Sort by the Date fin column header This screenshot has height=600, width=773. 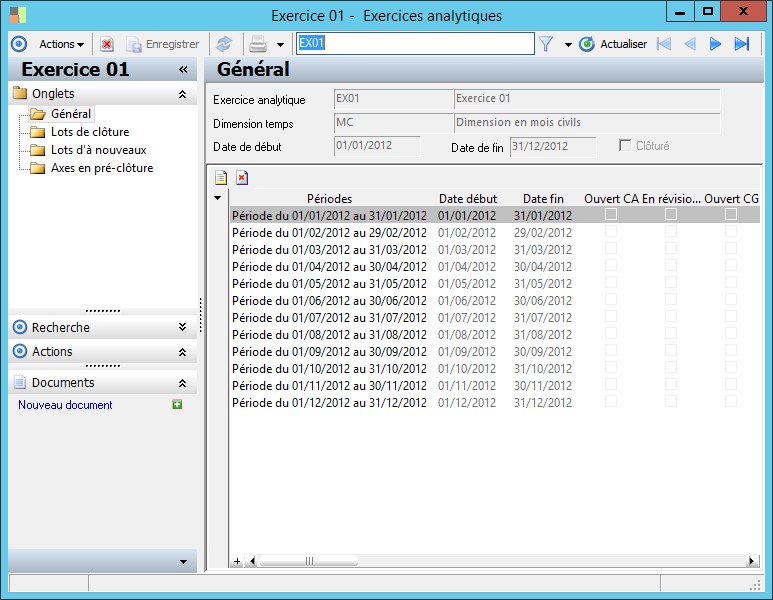coord(543,199)
